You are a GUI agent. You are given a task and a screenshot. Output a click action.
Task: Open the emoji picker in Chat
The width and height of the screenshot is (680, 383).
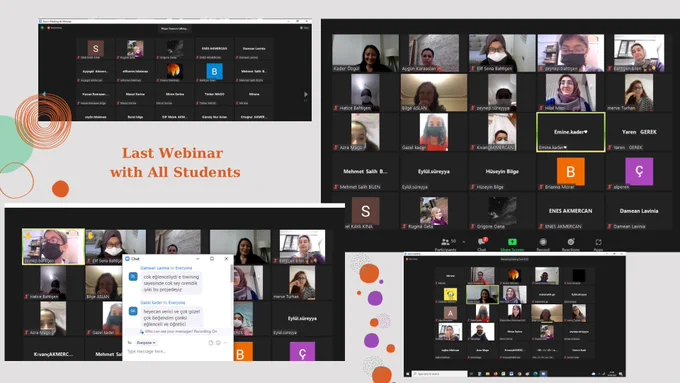[218, 343]
